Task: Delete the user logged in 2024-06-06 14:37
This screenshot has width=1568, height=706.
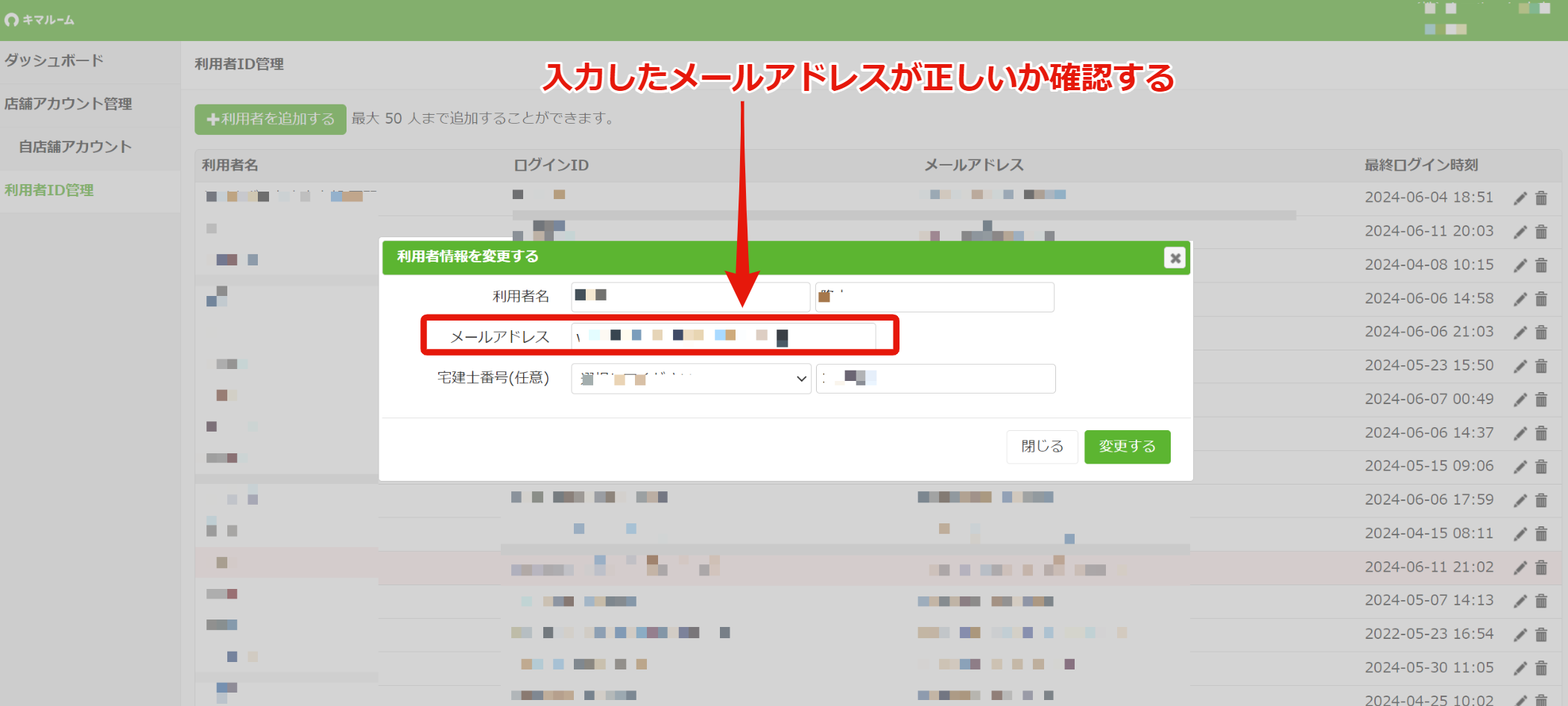Action: (1541, 433)
